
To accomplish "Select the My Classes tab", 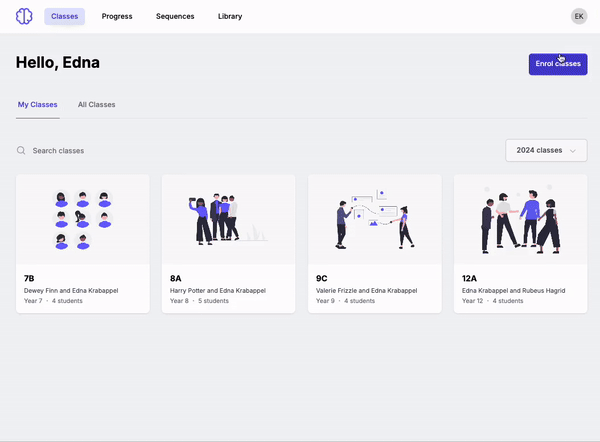I will click(37, 105).
